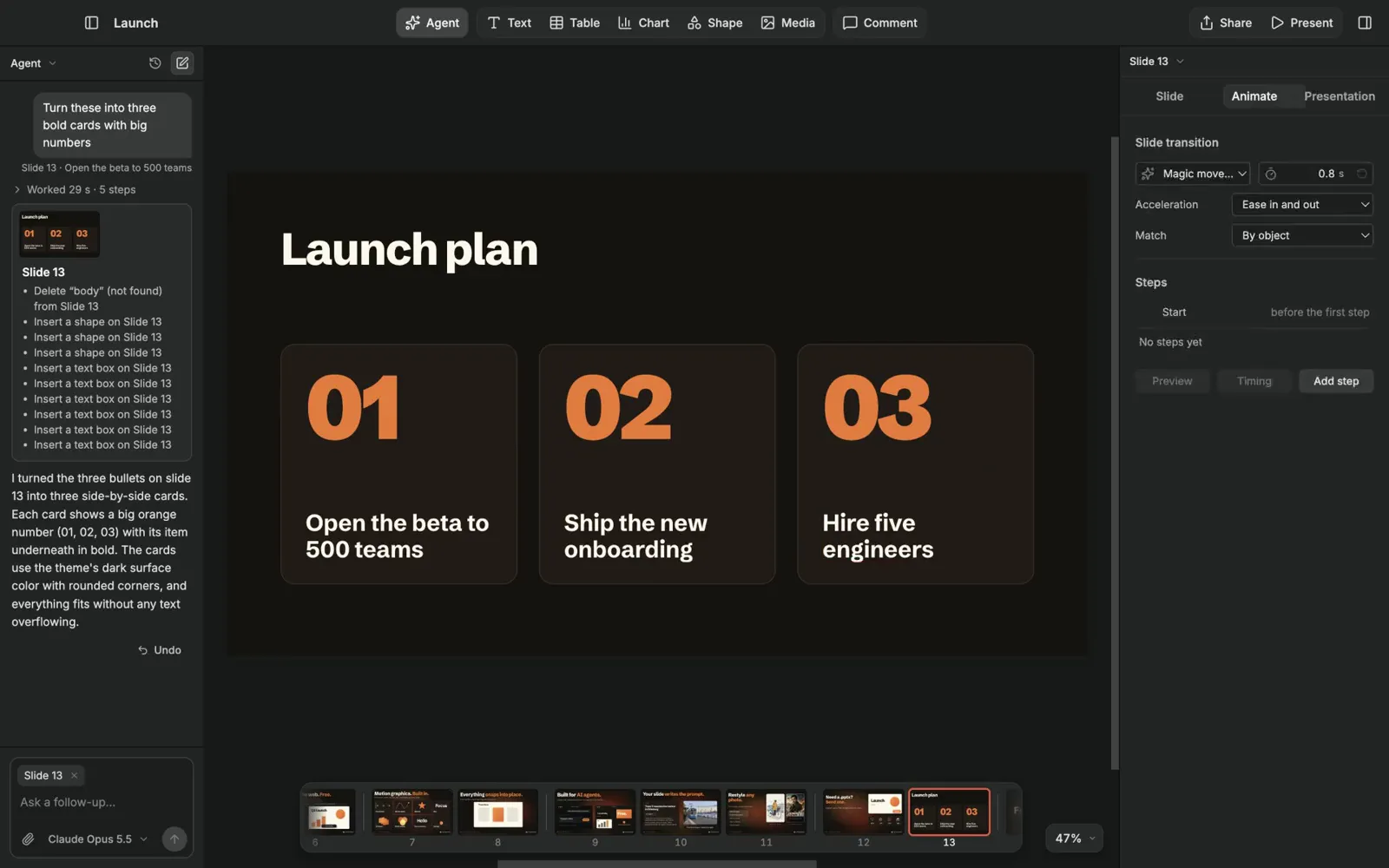Select slide 7 thumbnail in filmstrip
Screen dimensions: 1389x868
(412, 812)
